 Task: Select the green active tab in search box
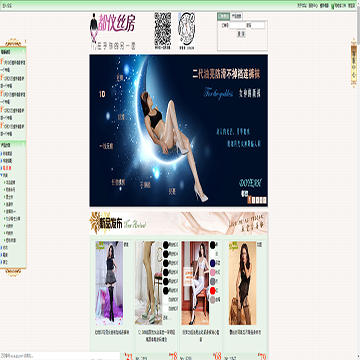223,16
